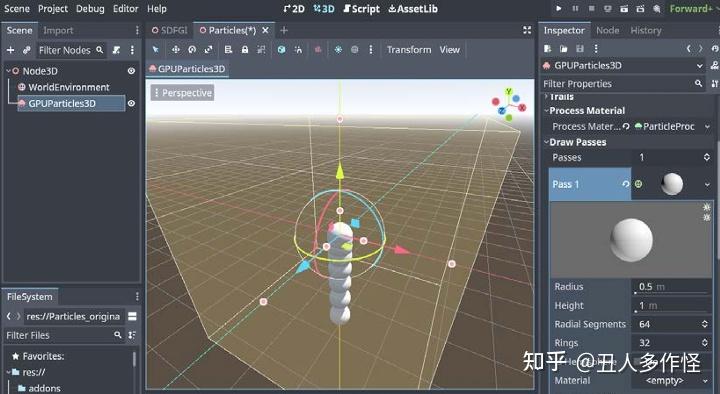The image size is (720, 394).
Task: Open the GPUParticles3D particles toolbar icon
Action: (318, 50)
